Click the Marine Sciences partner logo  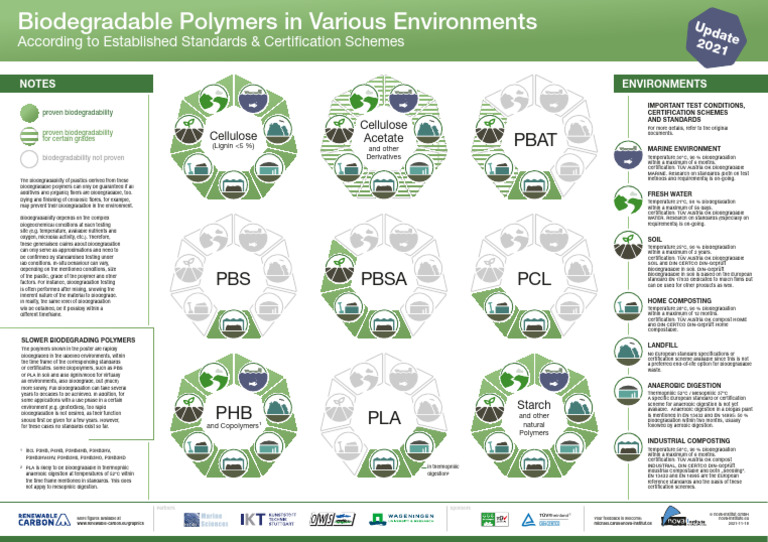point(206,519)
